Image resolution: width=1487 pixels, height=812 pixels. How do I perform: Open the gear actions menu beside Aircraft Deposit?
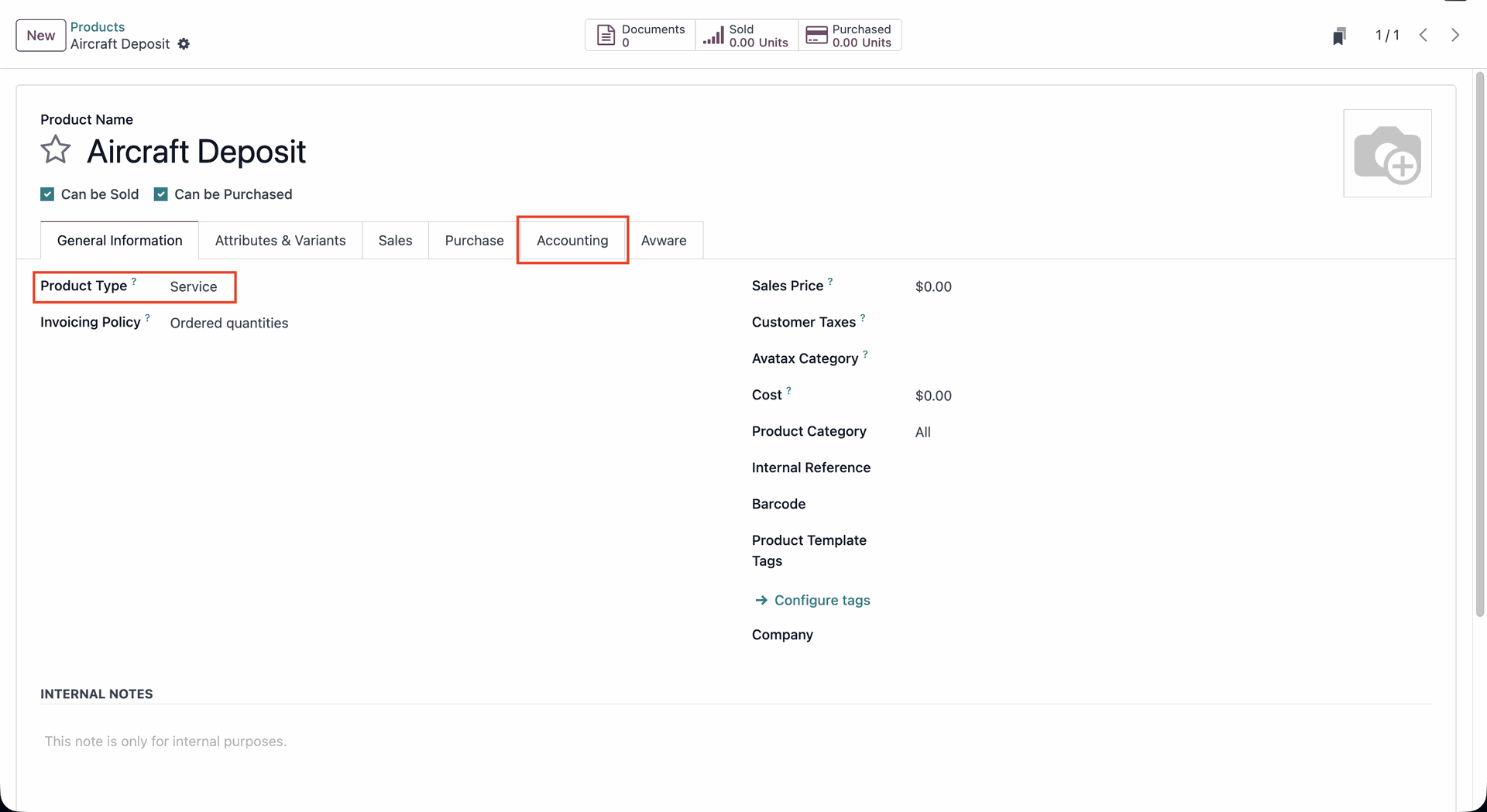tap(184, 44)
